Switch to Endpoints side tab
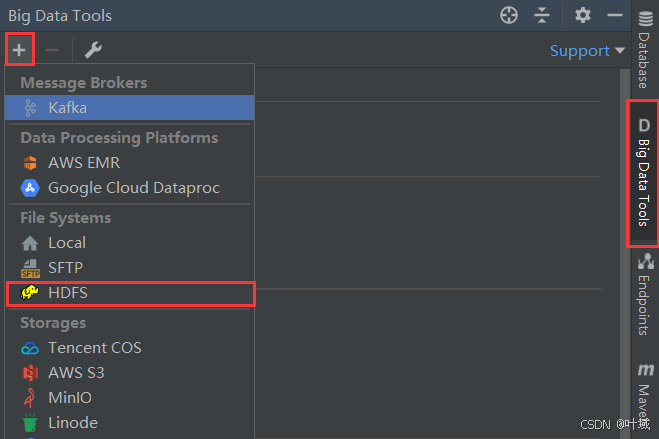The image size is (659, 439). click(x=642, y=294)
